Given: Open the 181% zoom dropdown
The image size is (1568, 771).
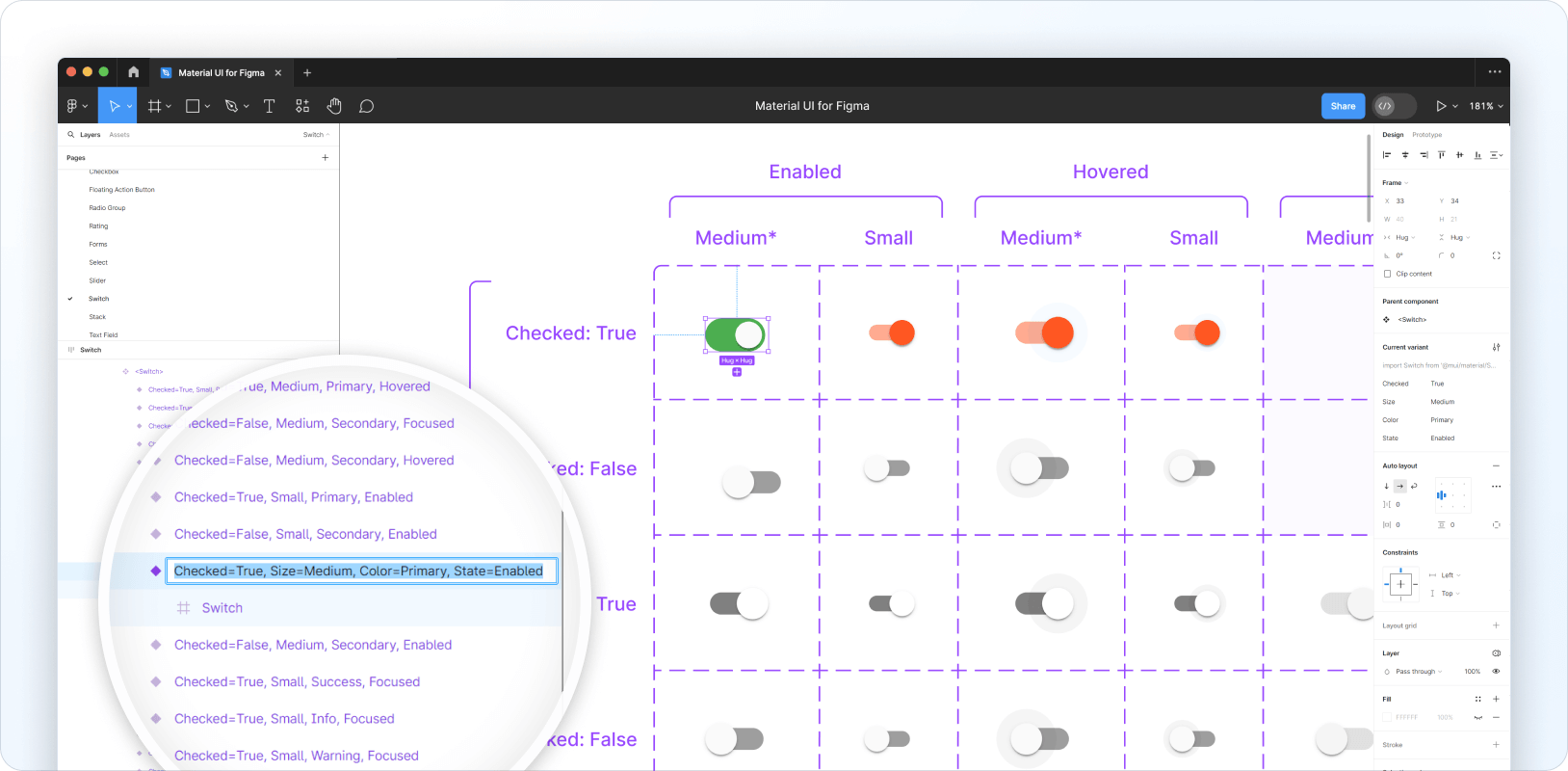Looking at the screenshot, I should (1486, 106).
